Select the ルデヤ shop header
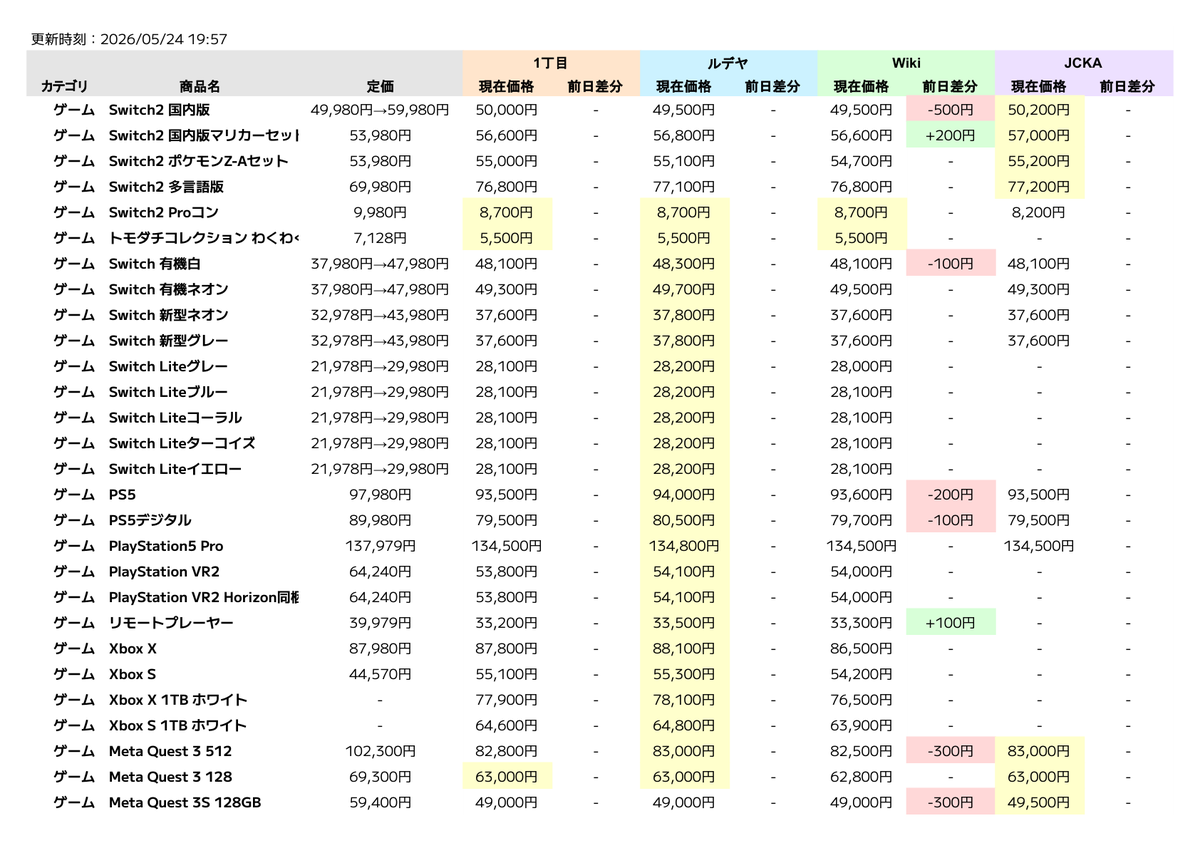Viewport: 1200px width, 848px height. click(x=728, y=62)
